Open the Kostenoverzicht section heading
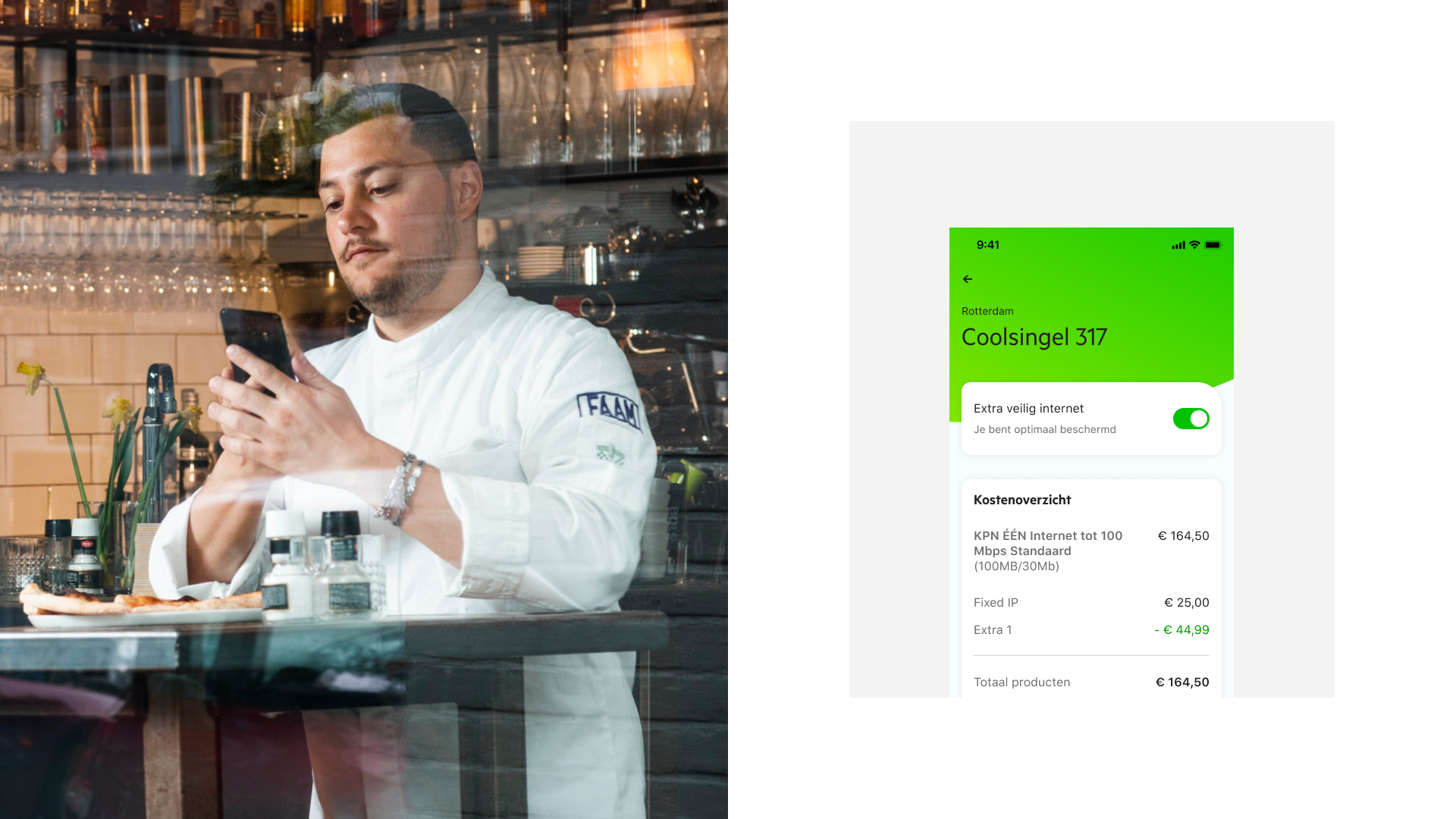Screen dimensions: 1456x819 pyautogui.click(x=1022, y=500)
